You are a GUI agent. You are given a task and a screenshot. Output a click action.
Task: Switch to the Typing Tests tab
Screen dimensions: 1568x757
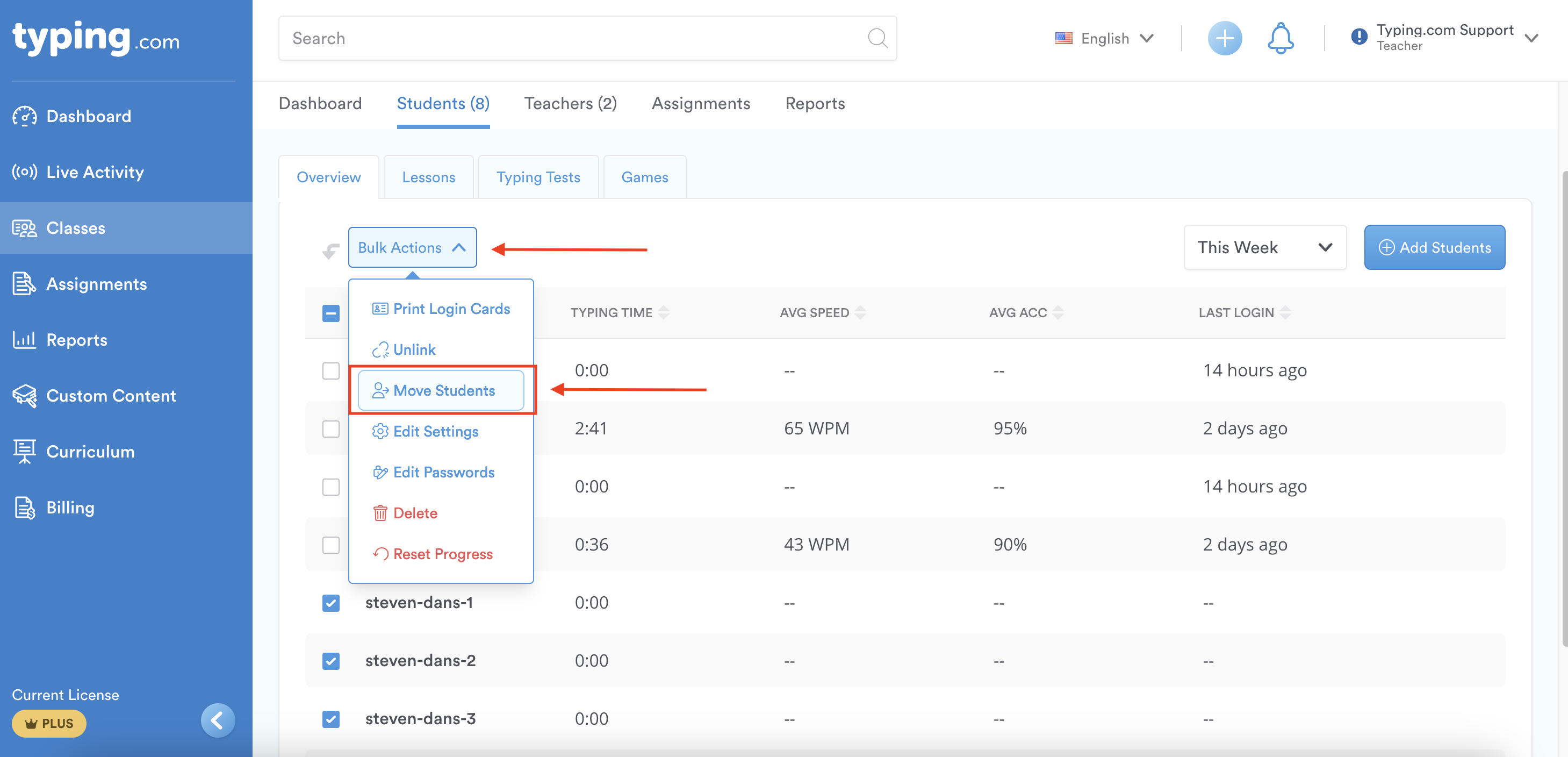tap(537, 177)
